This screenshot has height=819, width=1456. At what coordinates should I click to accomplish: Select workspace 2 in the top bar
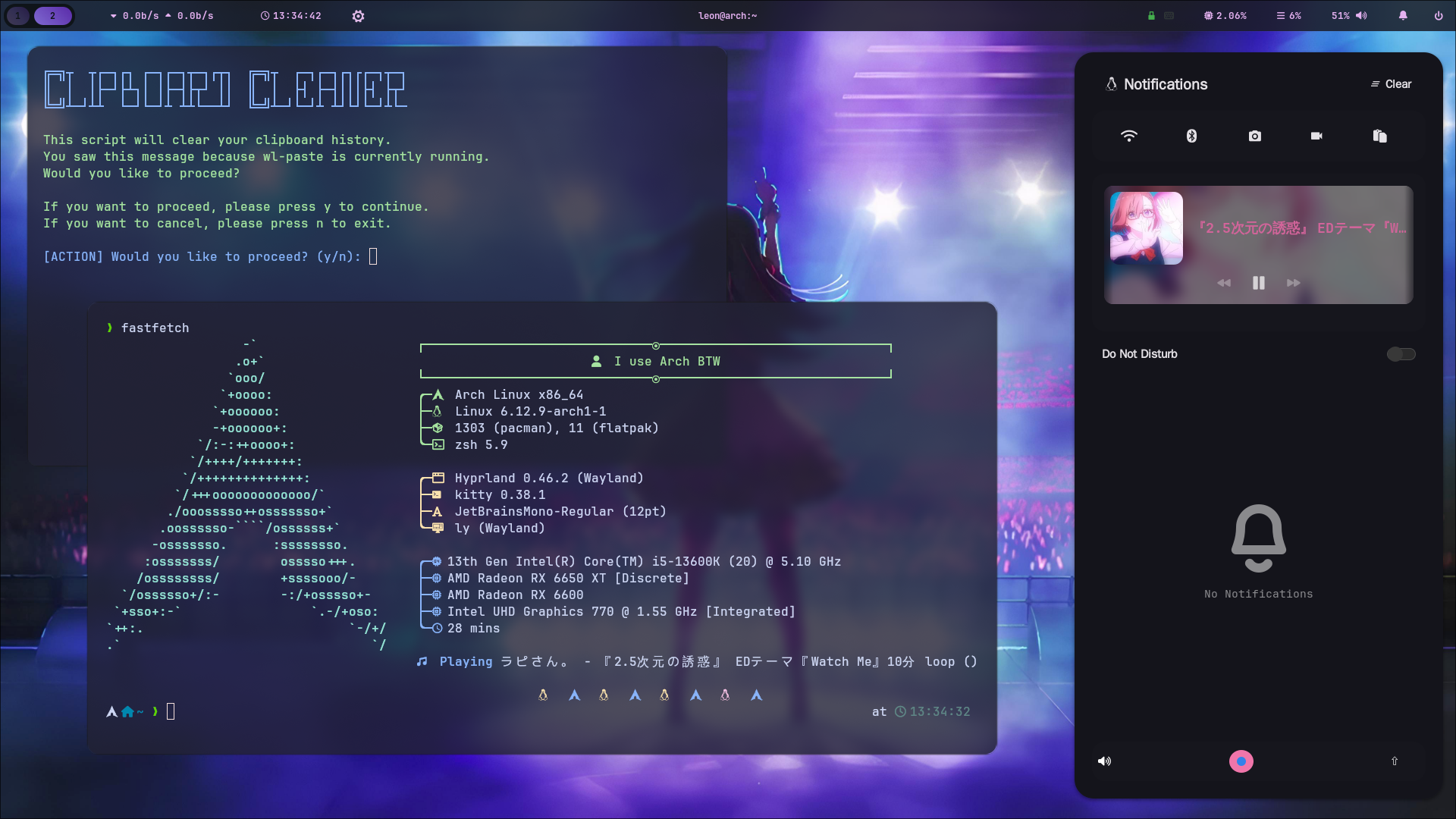(52, 15)
